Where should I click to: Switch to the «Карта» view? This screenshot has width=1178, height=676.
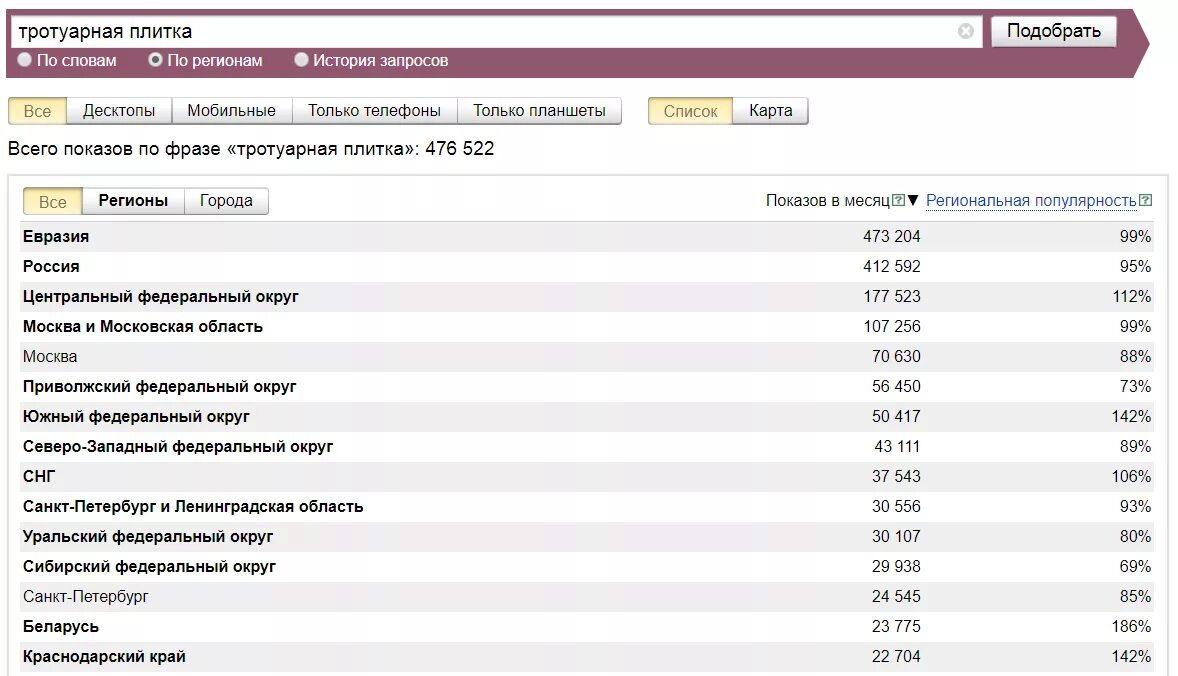pos(770,110)
